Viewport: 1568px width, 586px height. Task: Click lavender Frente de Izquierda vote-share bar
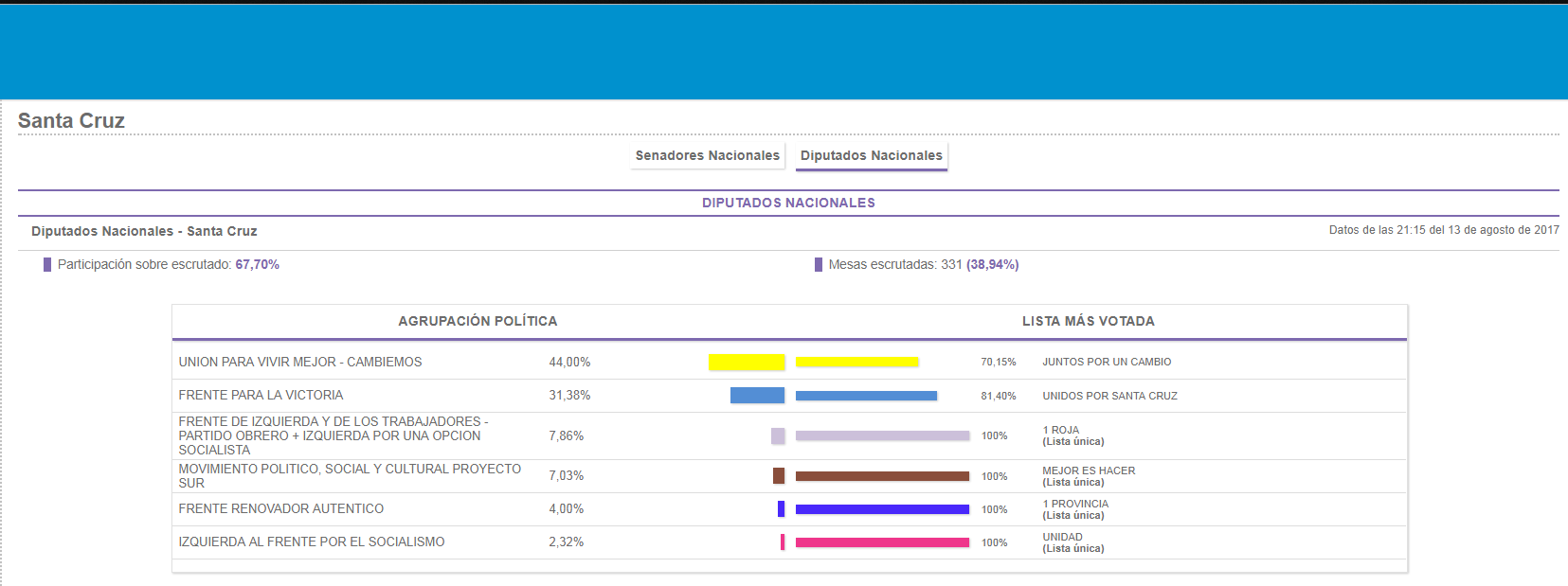pyautogui.click(x=778, y=435)
